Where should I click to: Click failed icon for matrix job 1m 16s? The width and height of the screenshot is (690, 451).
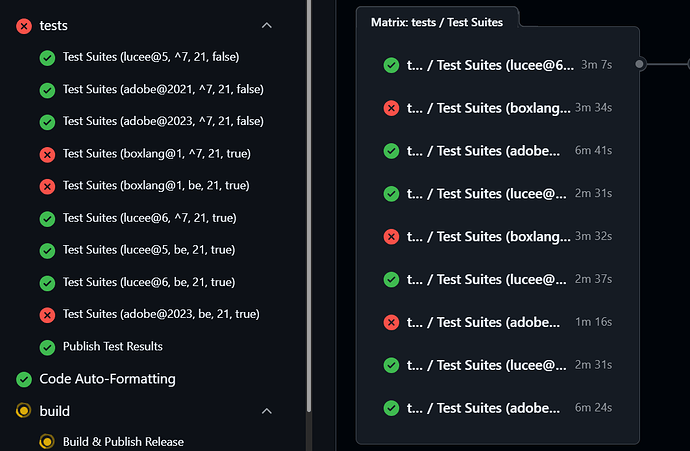[391, 323]
